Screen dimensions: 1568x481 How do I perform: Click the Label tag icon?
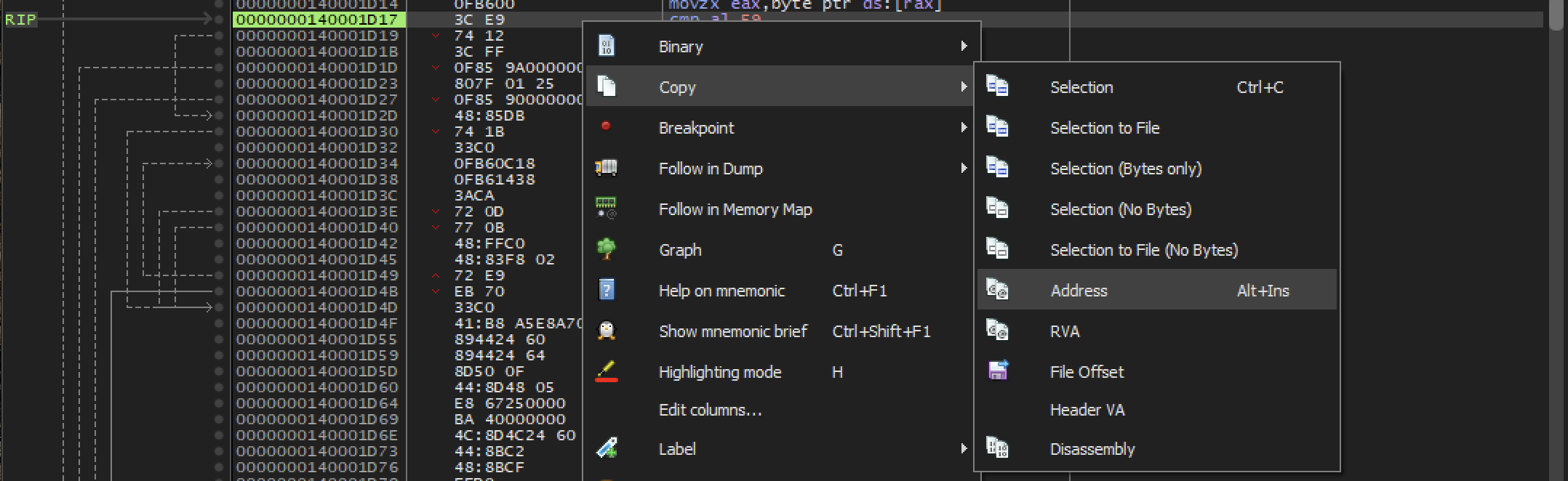click(606, 448)
